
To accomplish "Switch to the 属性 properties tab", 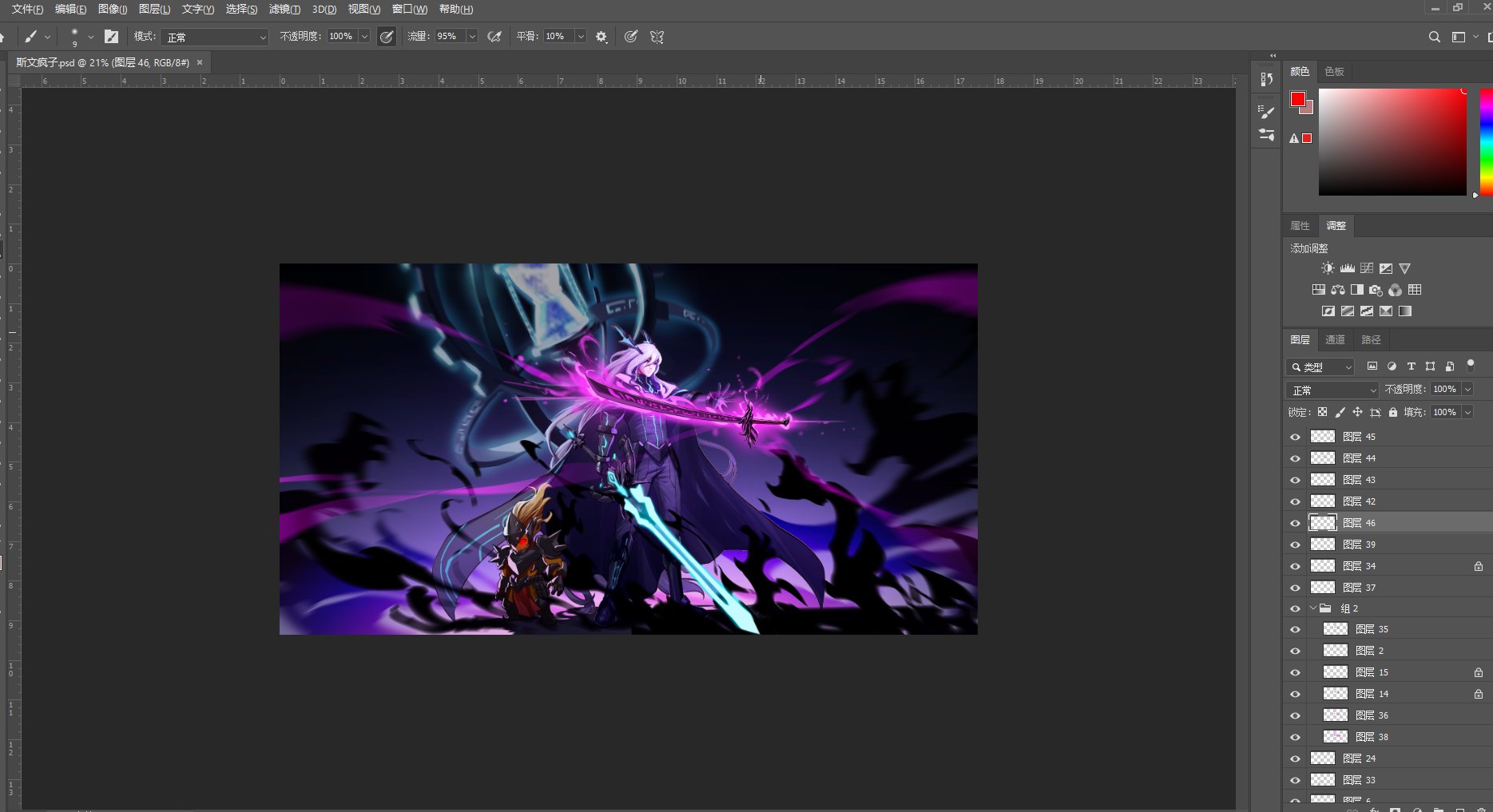I will [1300, 226].
